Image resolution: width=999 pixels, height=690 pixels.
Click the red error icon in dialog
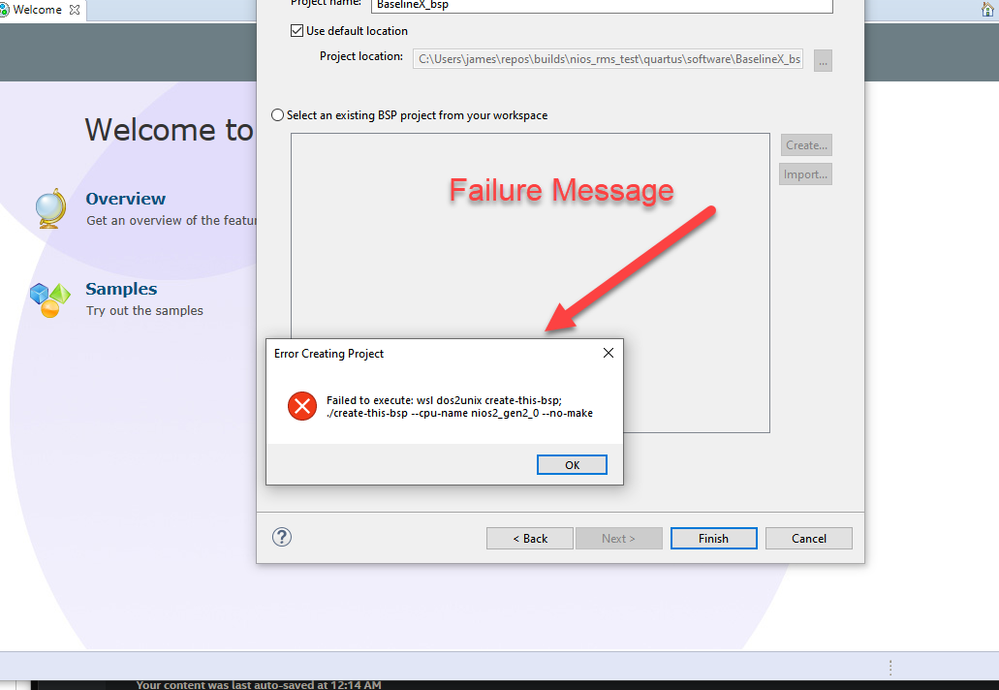click(x=302, y=406)
